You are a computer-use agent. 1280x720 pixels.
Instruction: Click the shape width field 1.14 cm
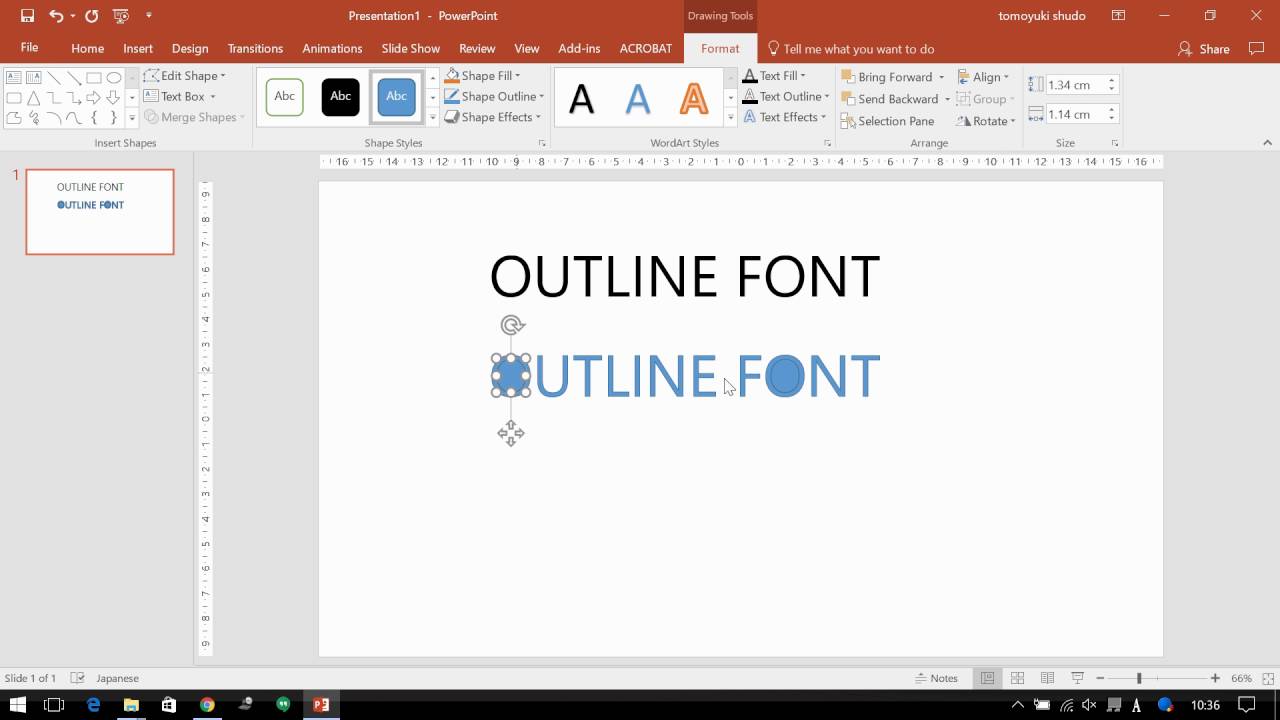[1074, 114]
